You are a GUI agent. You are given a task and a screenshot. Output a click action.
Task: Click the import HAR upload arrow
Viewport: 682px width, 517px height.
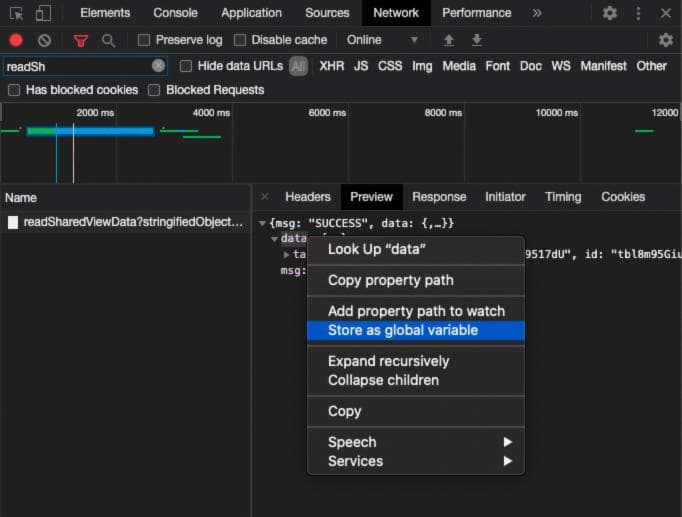coord(449,40)
